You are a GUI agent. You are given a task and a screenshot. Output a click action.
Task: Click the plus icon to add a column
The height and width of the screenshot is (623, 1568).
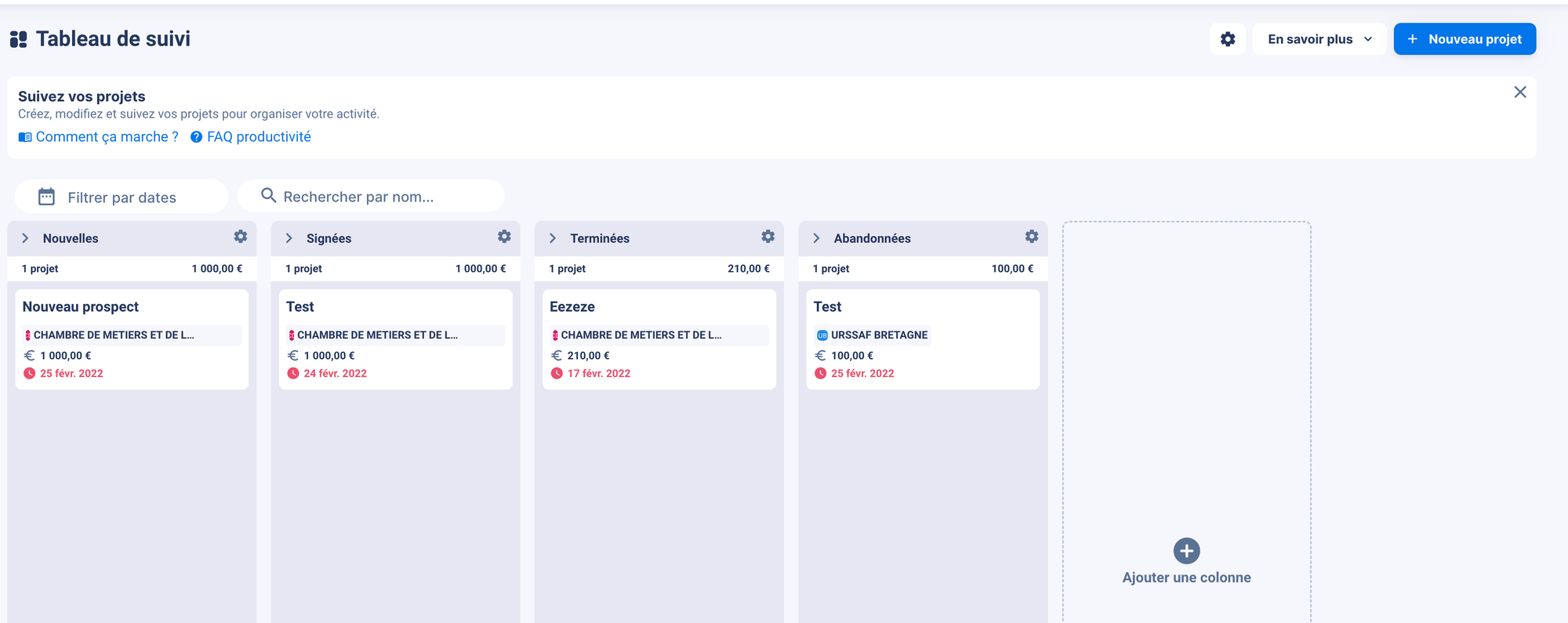(1187, 551)
